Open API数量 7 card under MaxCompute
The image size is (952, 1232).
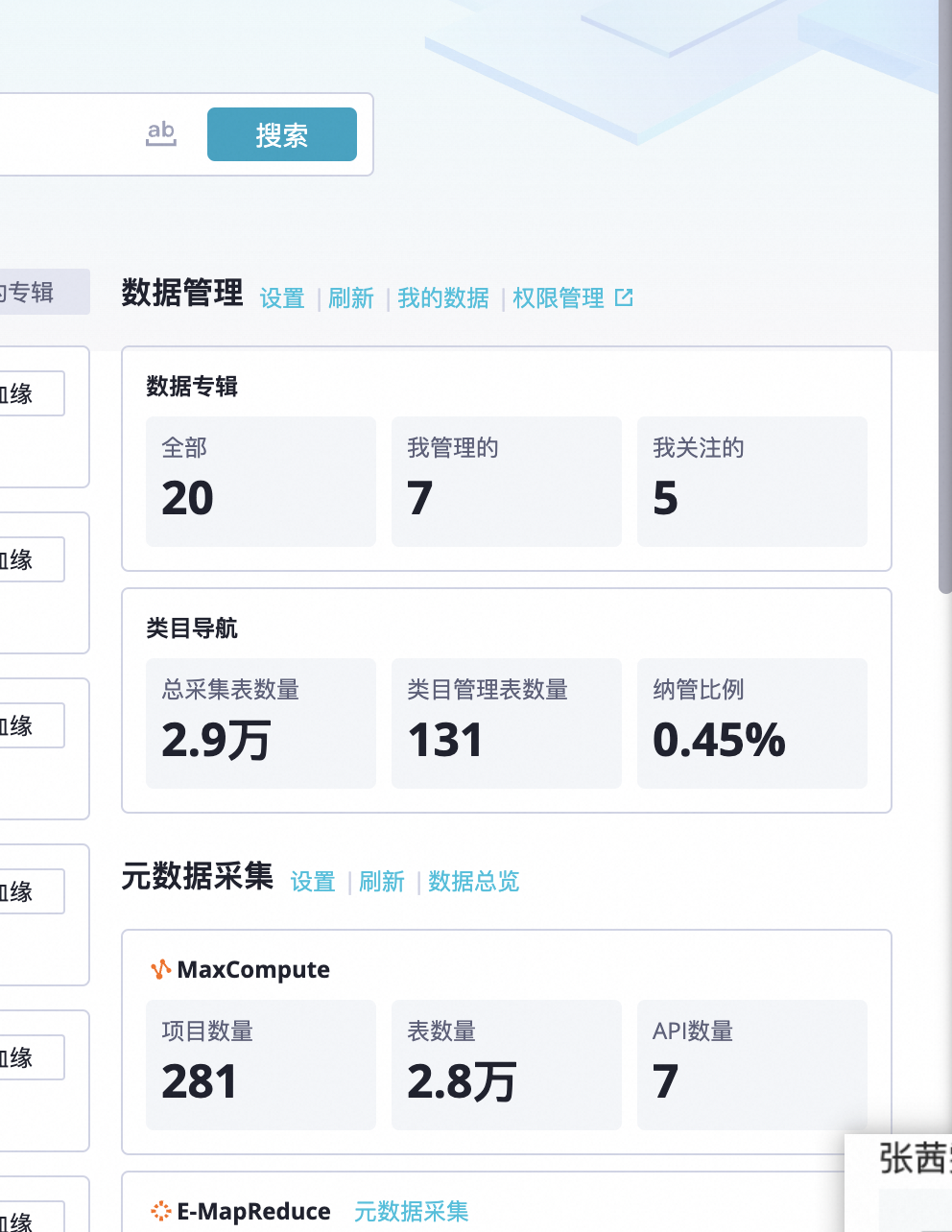(x=752, y=1065)
